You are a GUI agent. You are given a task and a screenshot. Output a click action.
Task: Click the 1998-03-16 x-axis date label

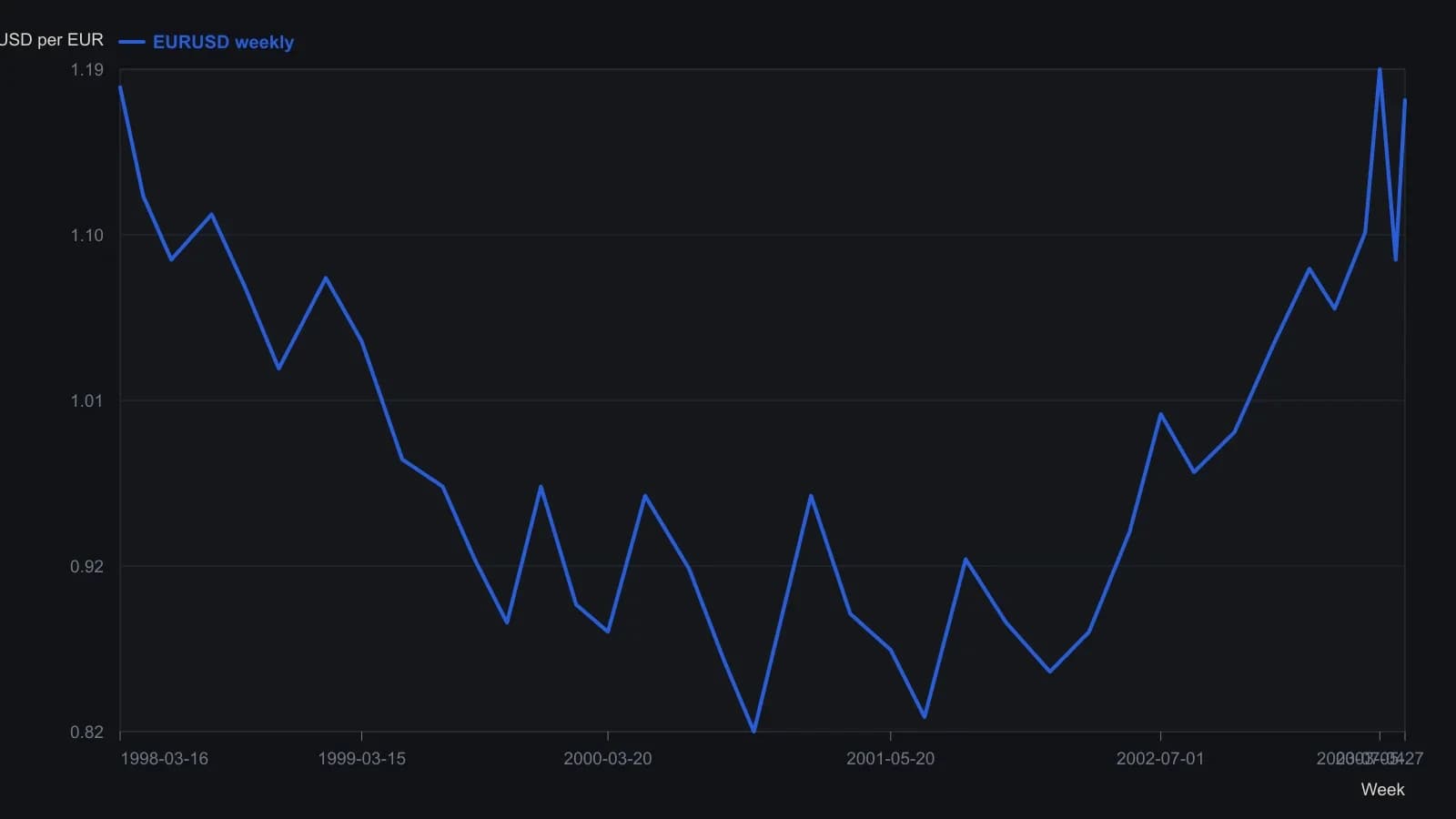(x=165, y=759)
